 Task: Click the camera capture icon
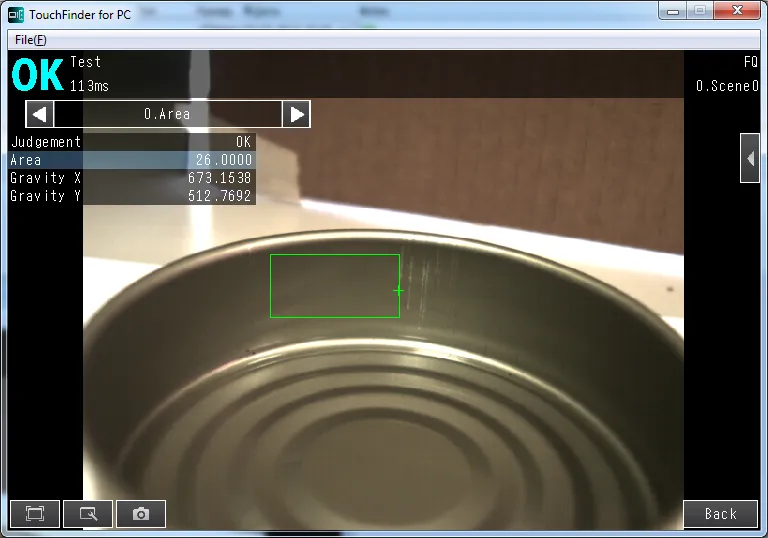tap(141, 514)
